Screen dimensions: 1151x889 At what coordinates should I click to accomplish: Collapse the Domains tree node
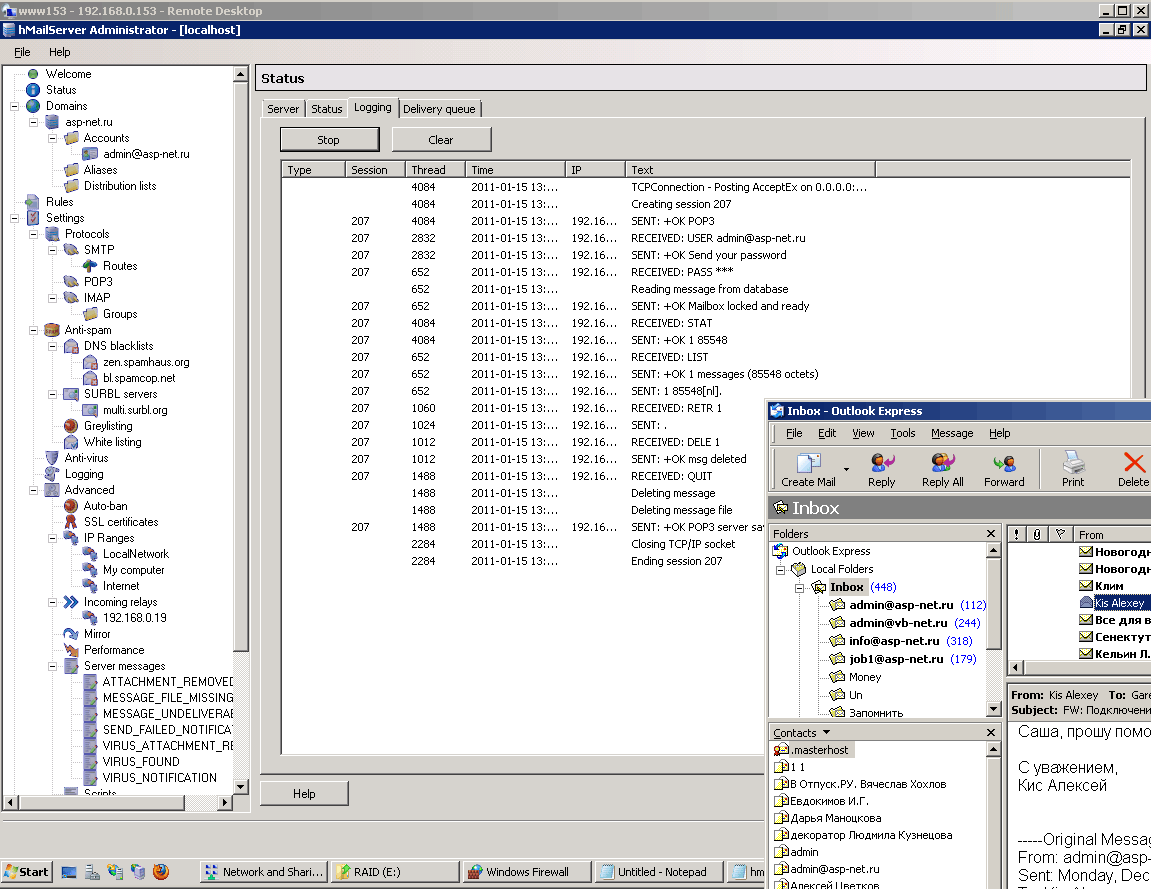(x=15, y=106)
